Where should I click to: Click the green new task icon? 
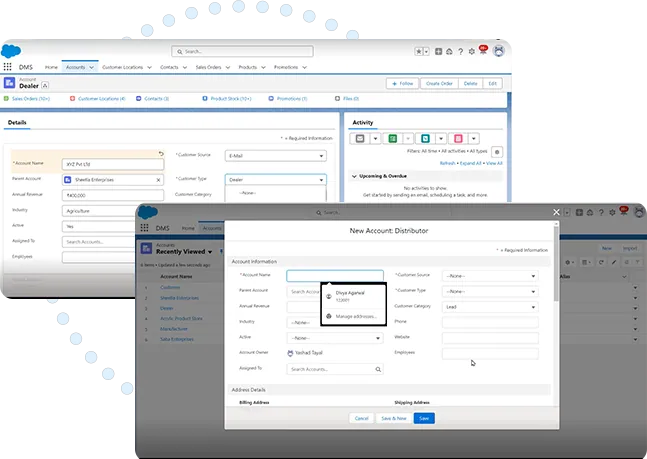[x=393, y=138]
